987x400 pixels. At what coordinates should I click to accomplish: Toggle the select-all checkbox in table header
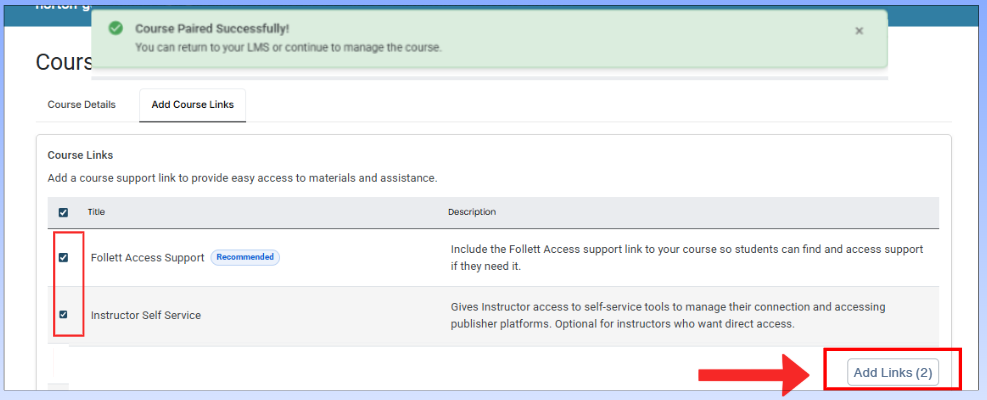point(63,212)
